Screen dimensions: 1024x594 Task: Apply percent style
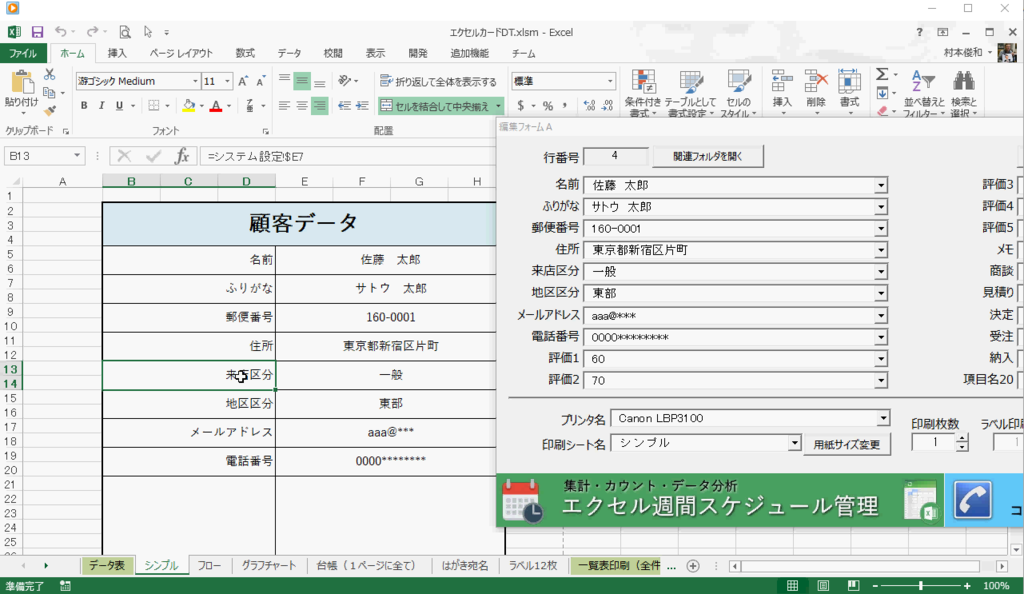(547, 106)
